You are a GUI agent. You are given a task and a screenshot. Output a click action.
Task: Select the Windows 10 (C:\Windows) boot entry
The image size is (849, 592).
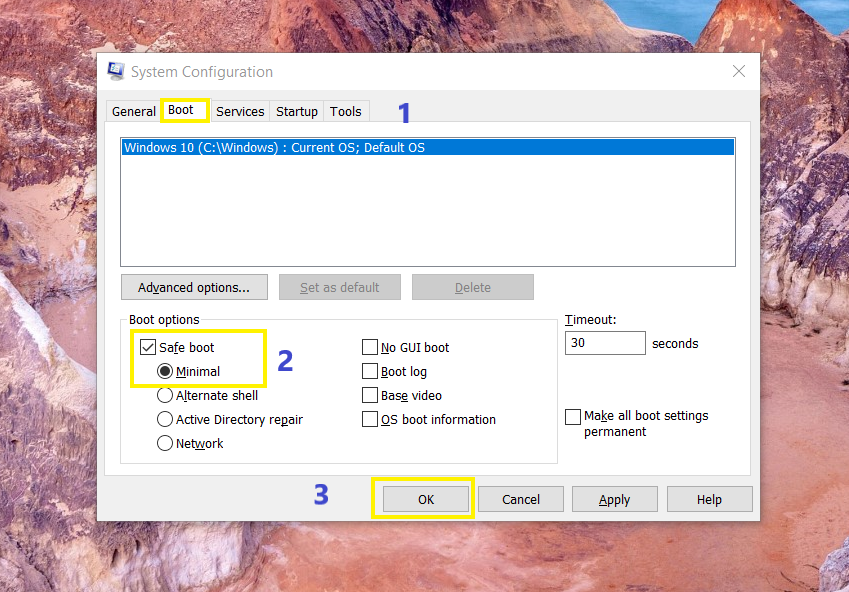pyautogui.click(x=428, y=147)
